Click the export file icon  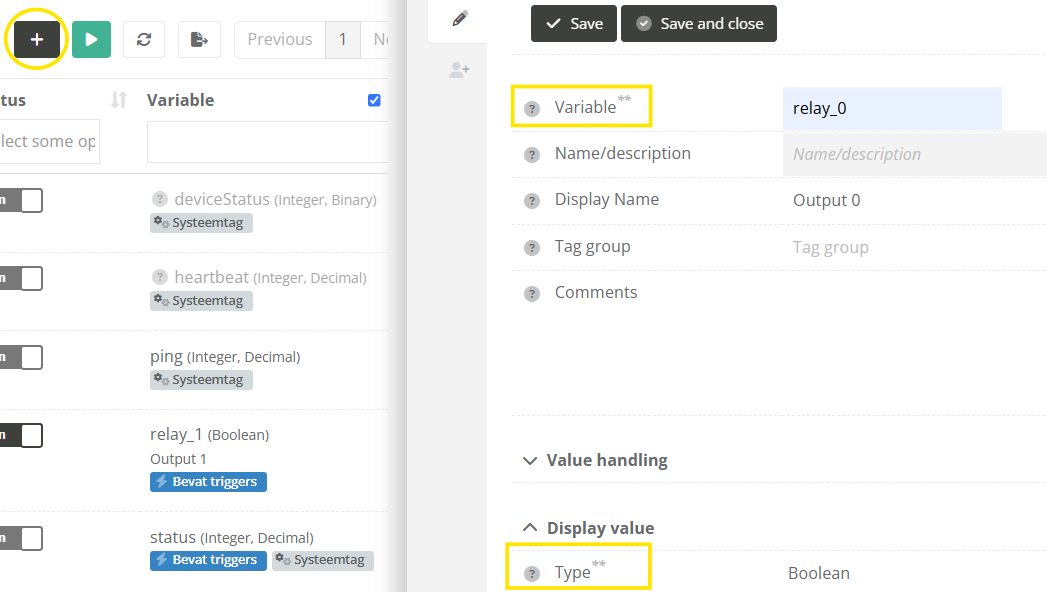pyautogui.click(x=199, y=40)
